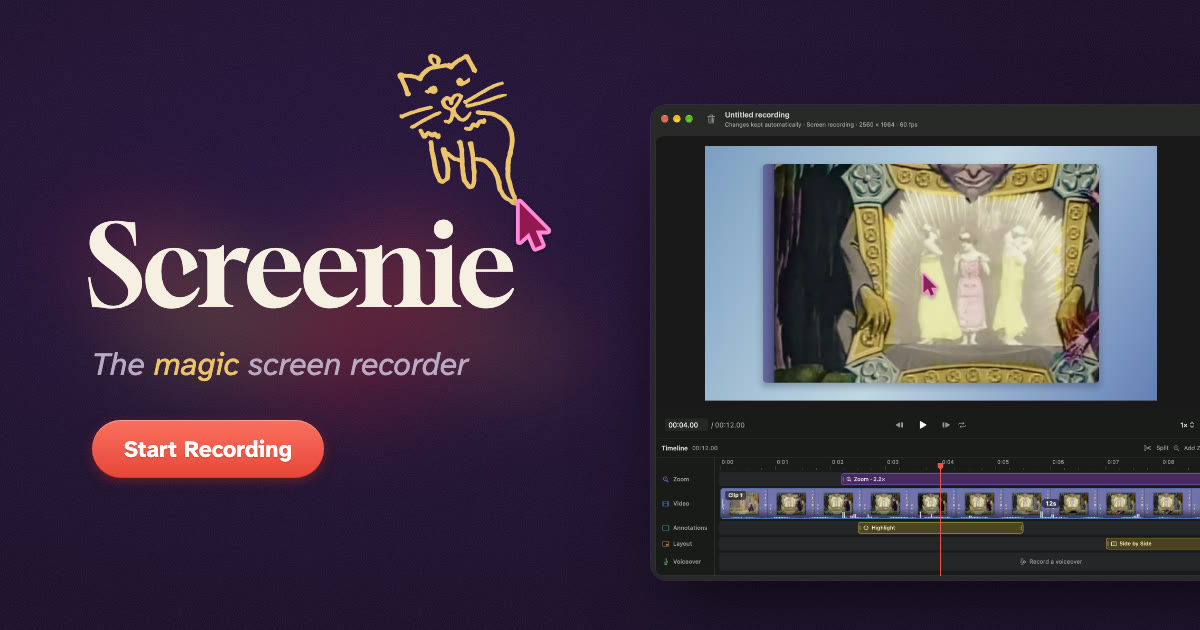Play the recording preview
The height and width of the screenshot is (630, 1200).
[923, 425]
